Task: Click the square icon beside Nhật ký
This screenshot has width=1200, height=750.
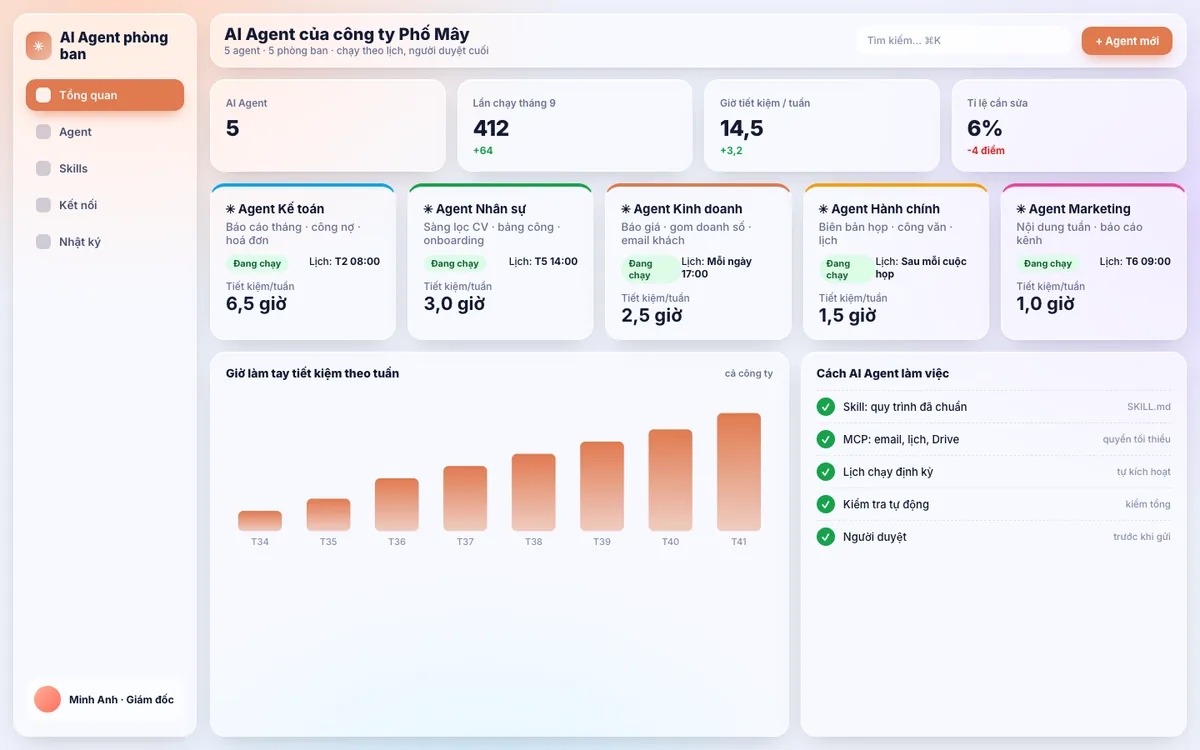Action: (x=43, y=241)
